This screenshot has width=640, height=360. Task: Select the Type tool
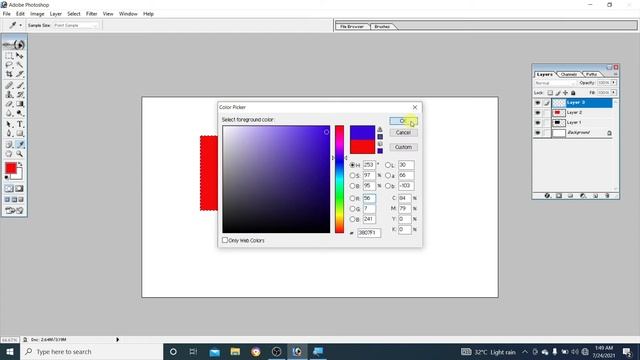pos(20,124)
